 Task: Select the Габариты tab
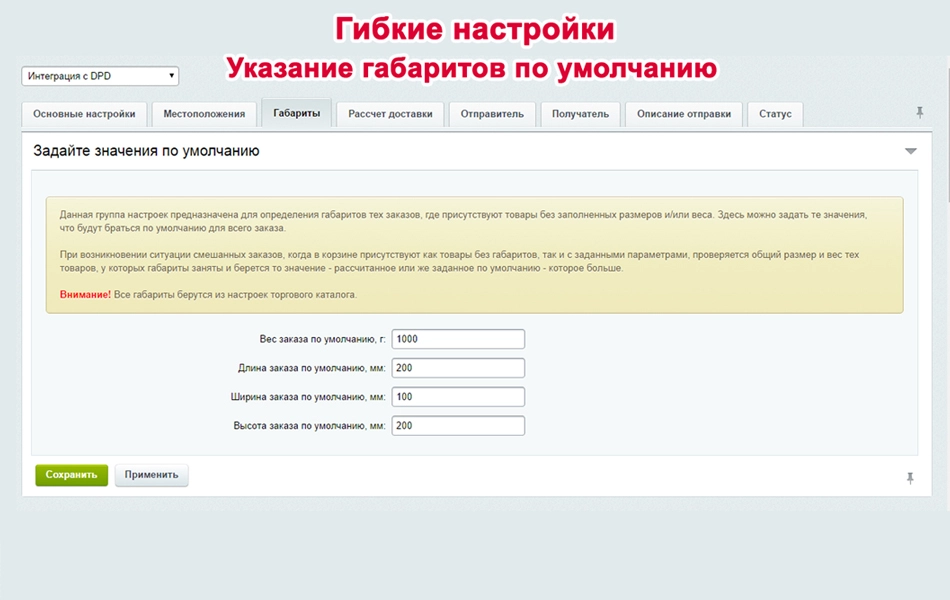click(296, 113)
